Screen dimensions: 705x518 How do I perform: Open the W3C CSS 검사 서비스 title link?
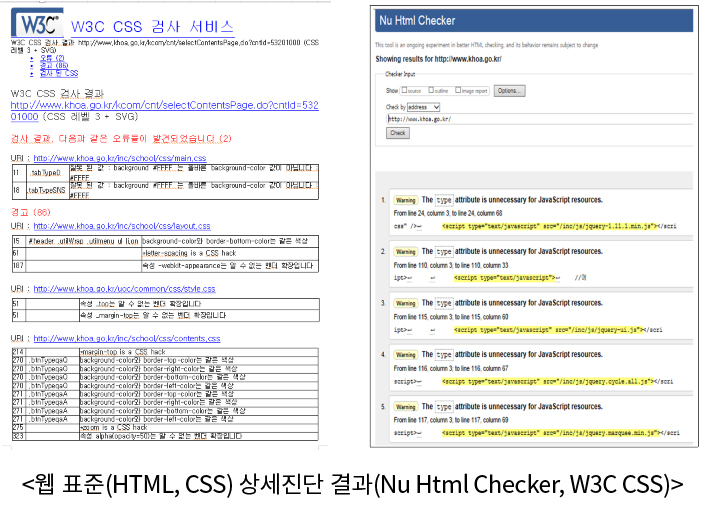[x=152, y=27]
